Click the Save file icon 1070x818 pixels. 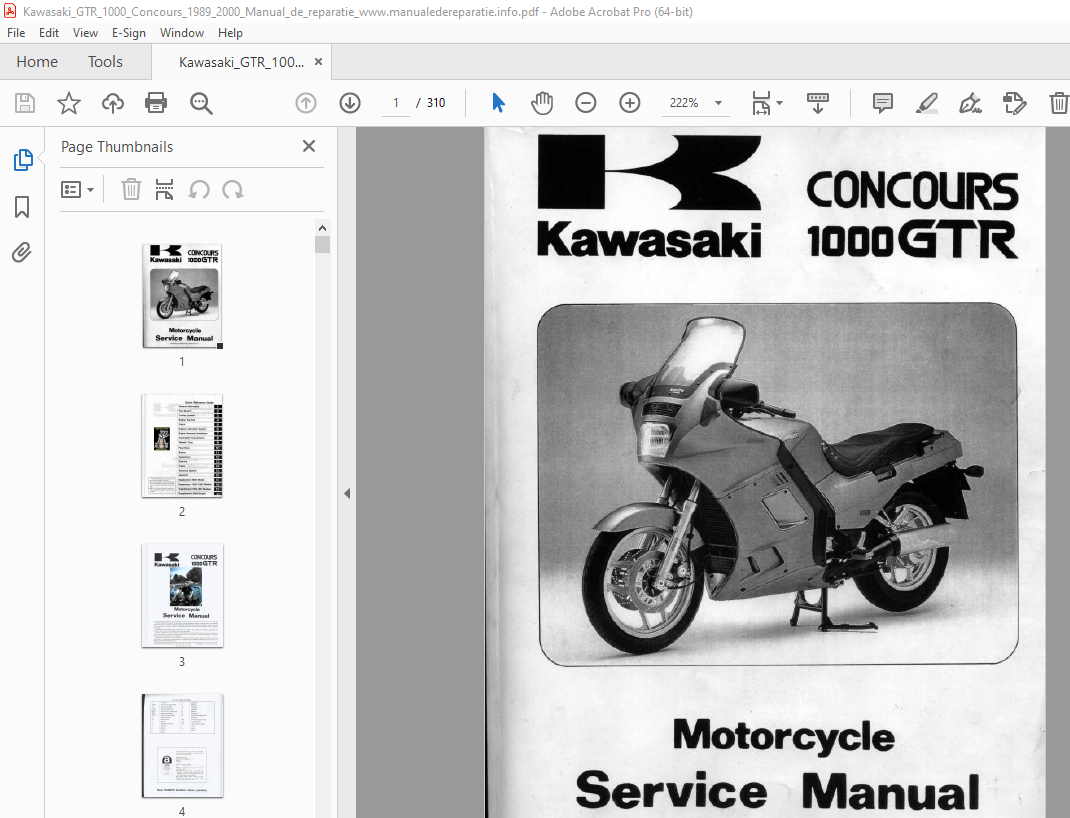pyautogui.click(x=25, y=103)
